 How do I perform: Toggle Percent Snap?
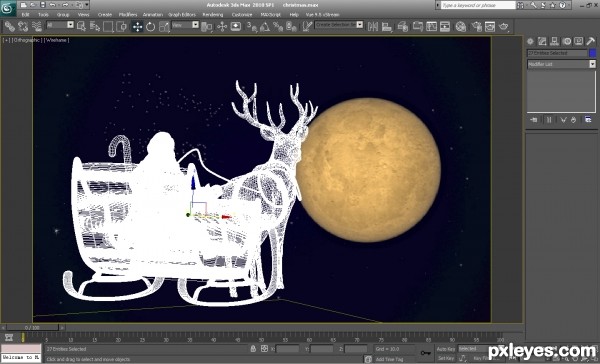pyautogui.click(x=278, y=26)
